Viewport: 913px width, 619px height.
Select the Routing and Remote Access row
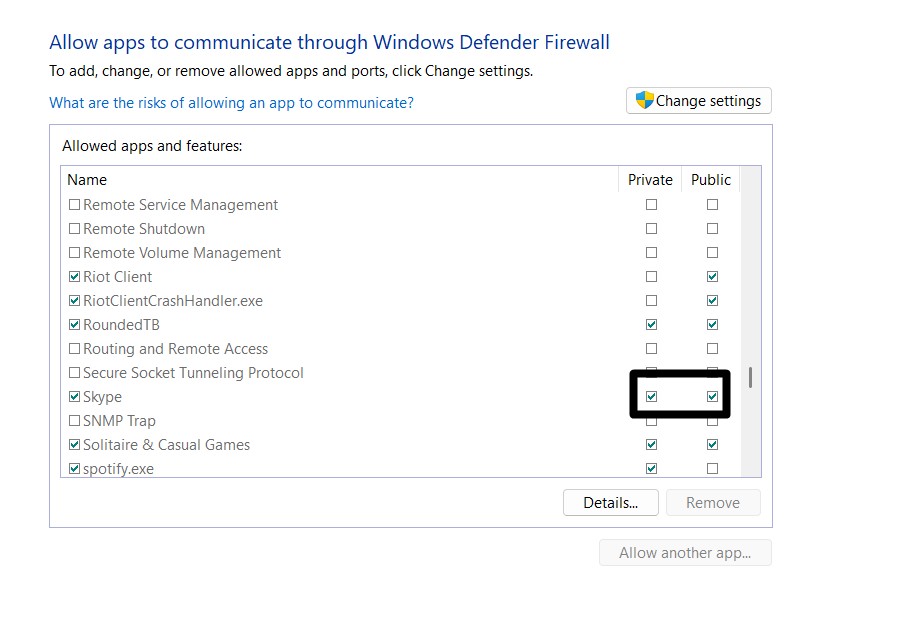(x=175, y=349)
